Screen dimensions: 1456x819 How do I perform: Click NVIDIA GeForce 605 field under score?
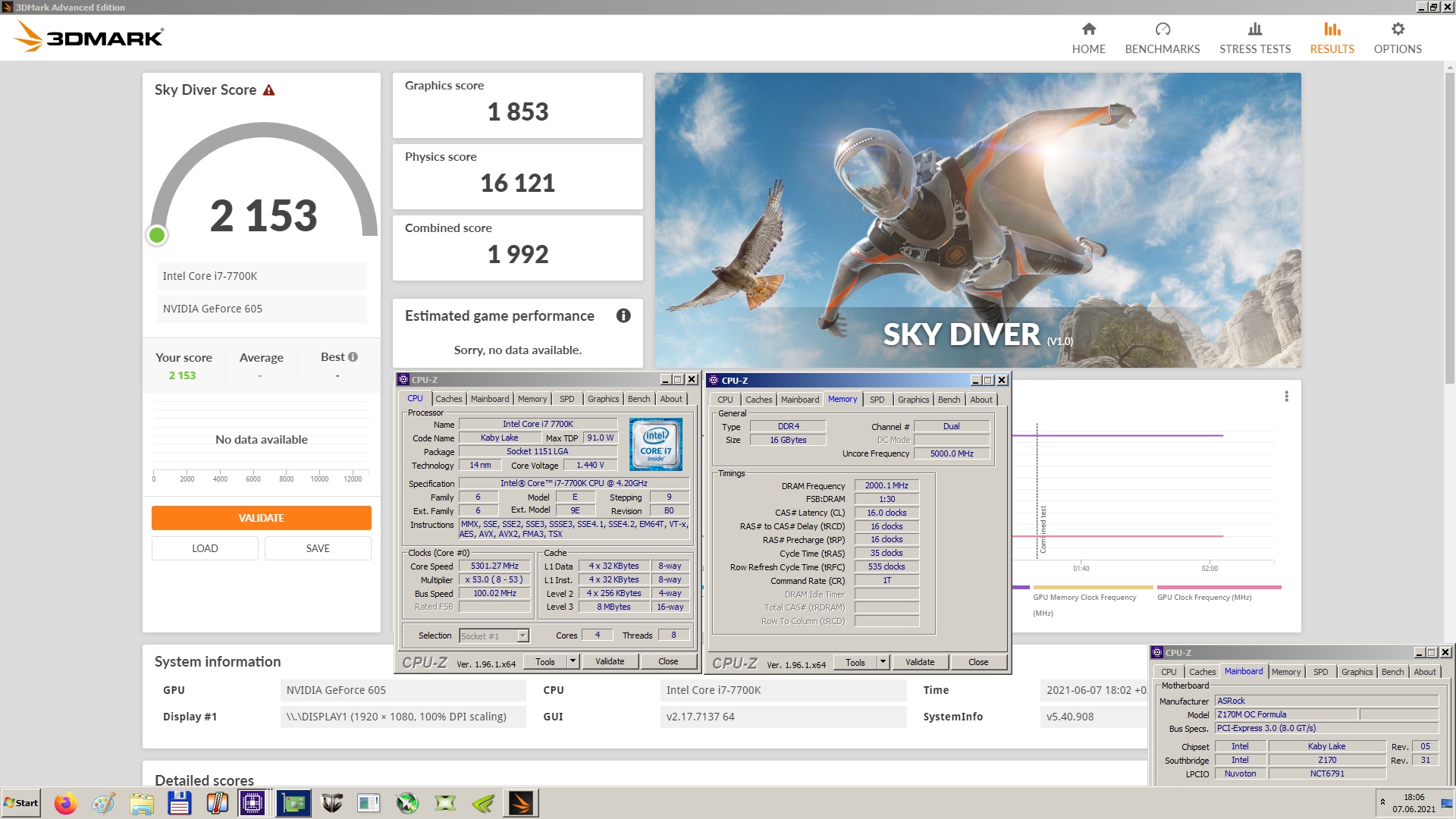click(261, 309)
